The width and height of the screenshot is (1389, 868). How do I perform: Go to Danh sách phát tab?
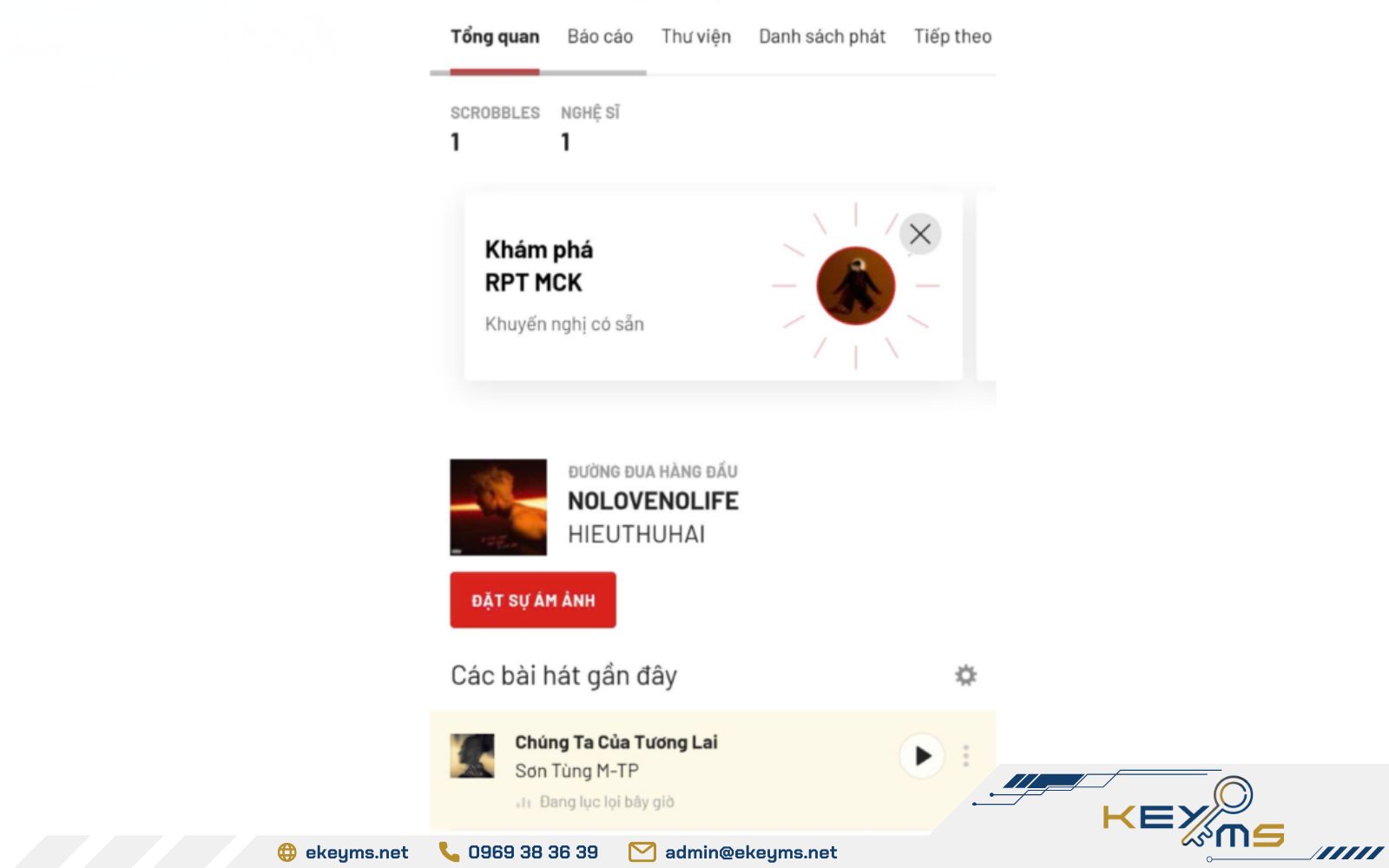pos(822,36)
